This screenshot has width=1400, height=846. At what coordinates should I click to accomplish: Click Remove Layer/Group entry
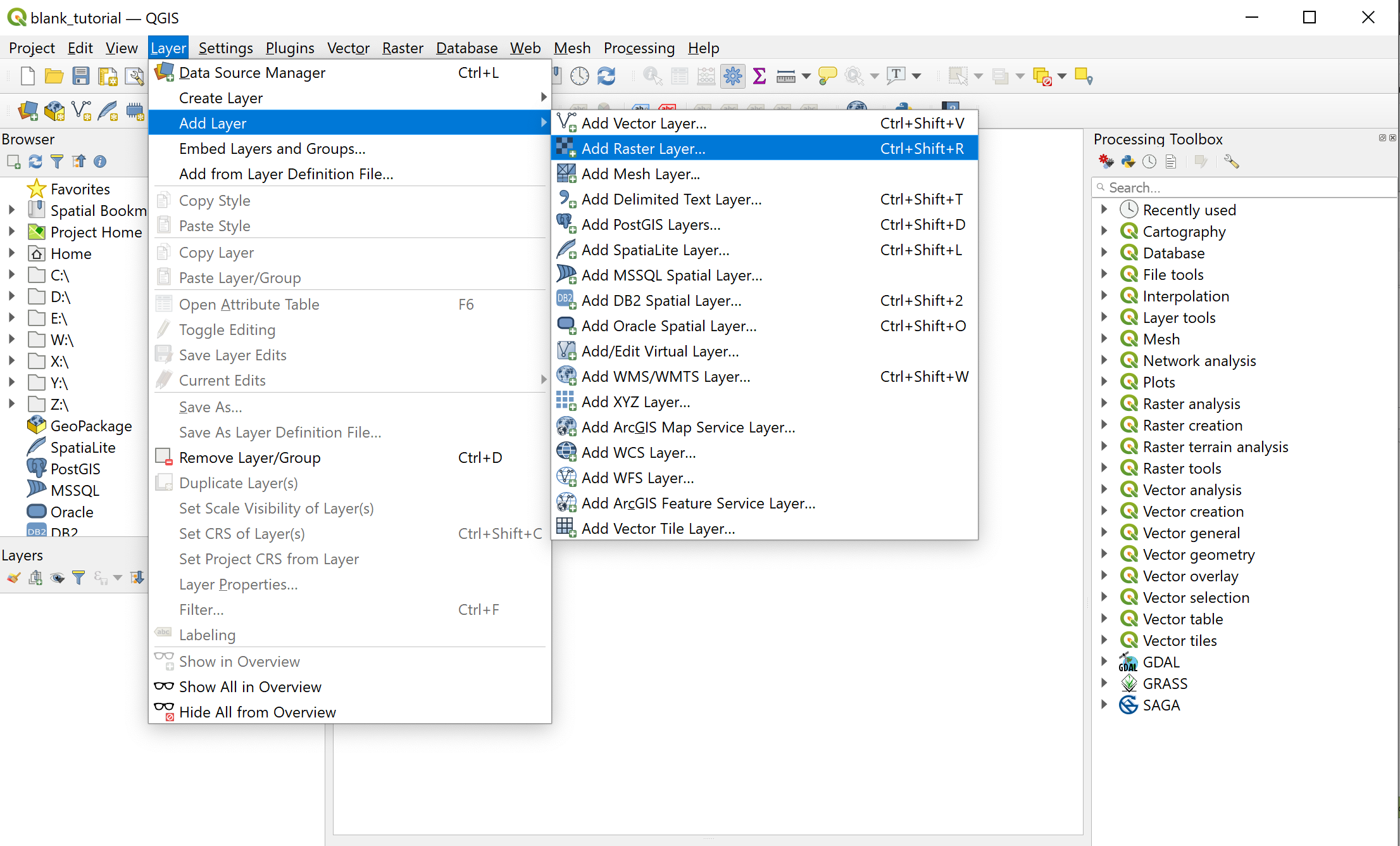350,457
